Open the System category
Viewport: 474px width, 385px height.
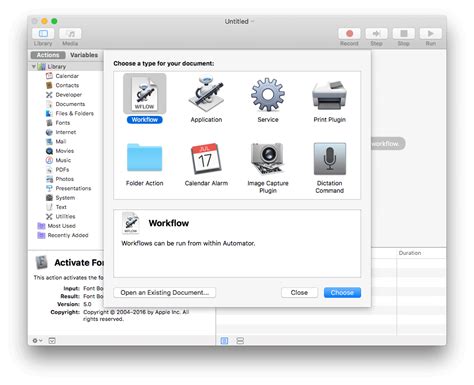[65, 198]
